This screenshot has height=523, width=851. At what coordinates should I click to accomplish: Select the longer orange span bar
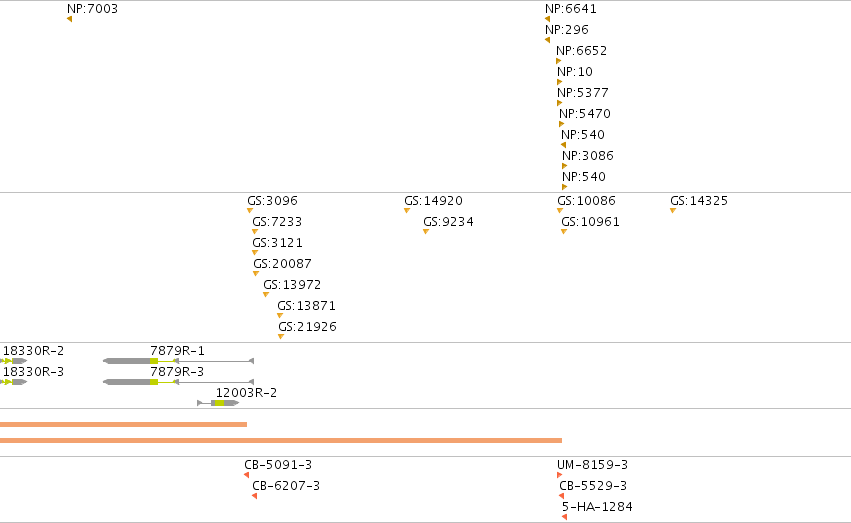pos(281,441)
